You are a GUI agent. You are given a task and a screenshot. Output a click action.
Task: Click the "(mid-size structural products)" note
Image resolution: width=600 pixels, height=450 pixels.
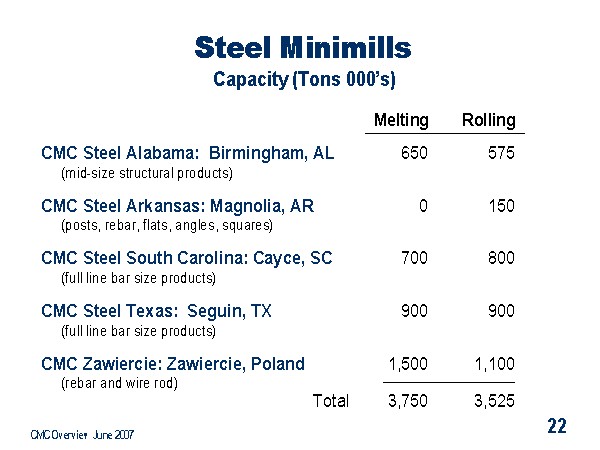coord(146,173)
